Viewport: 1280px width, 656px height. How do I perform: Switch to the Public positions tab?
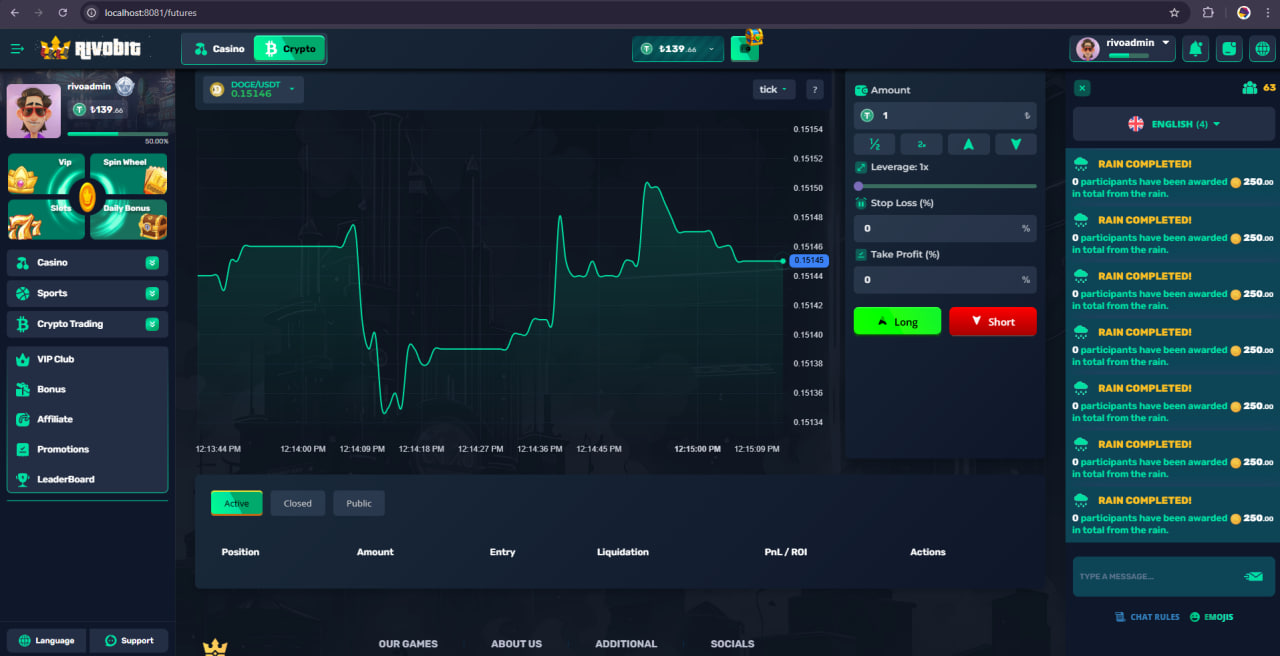pyautogui.click(x=359, y=503)
